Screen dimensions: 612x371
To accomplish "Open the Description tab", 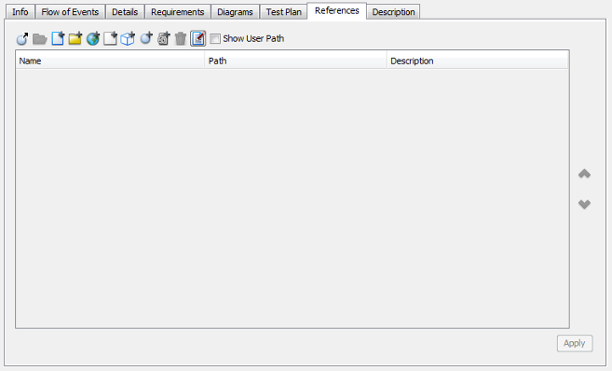I will pyautogui.click(x=393, y=12).
